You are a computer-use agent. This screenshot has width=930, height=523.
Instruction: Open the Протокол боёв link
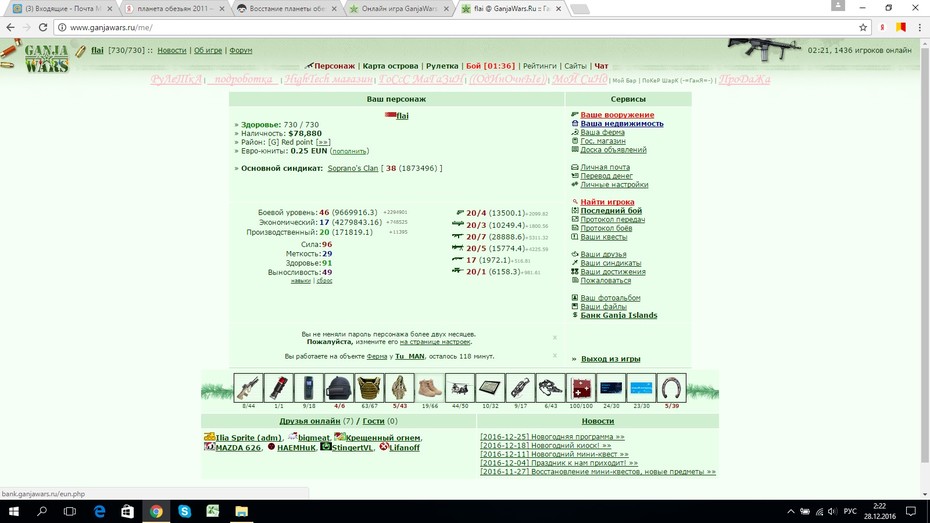pos(606,228)
